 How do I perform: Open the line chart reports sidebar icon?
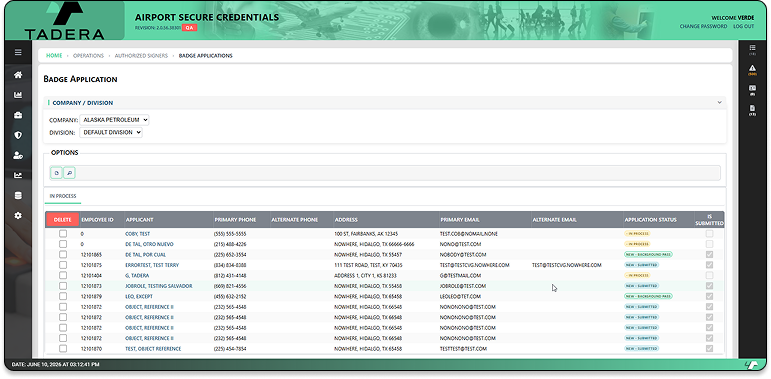(x=18, y=175)
